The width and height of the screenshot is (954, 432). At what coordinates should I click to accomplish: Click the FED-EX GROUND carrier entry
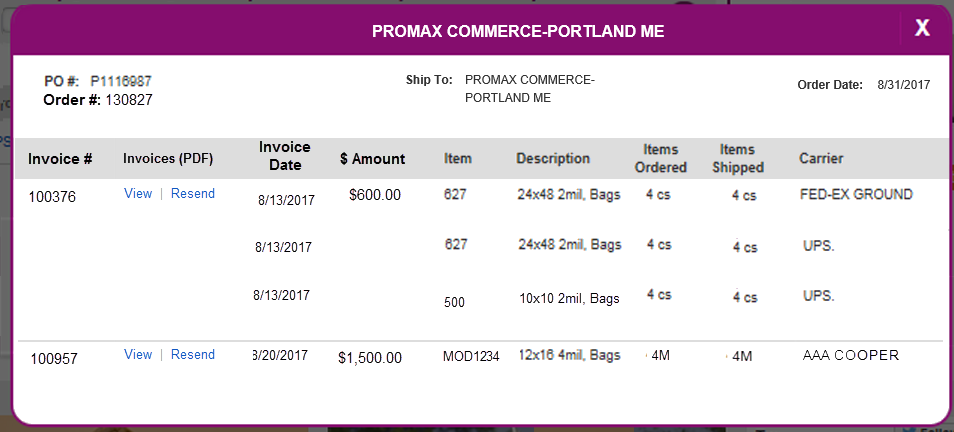tap(857, 195)
